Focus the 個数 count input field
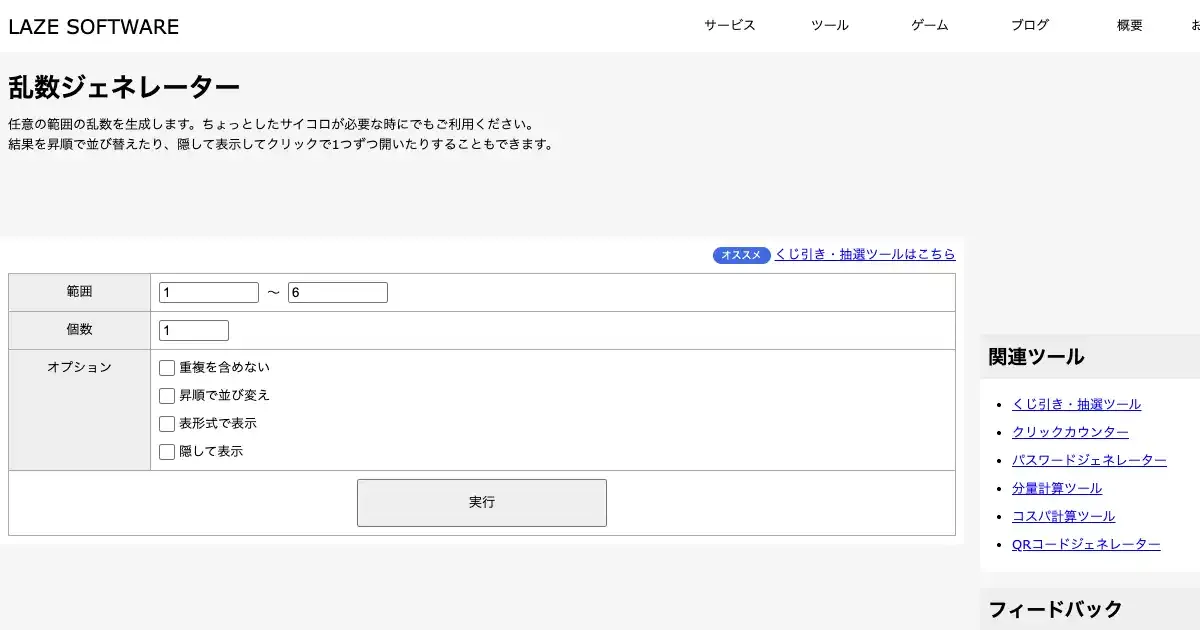Viewport: 1200px width, 630px height. pos(194,331)
